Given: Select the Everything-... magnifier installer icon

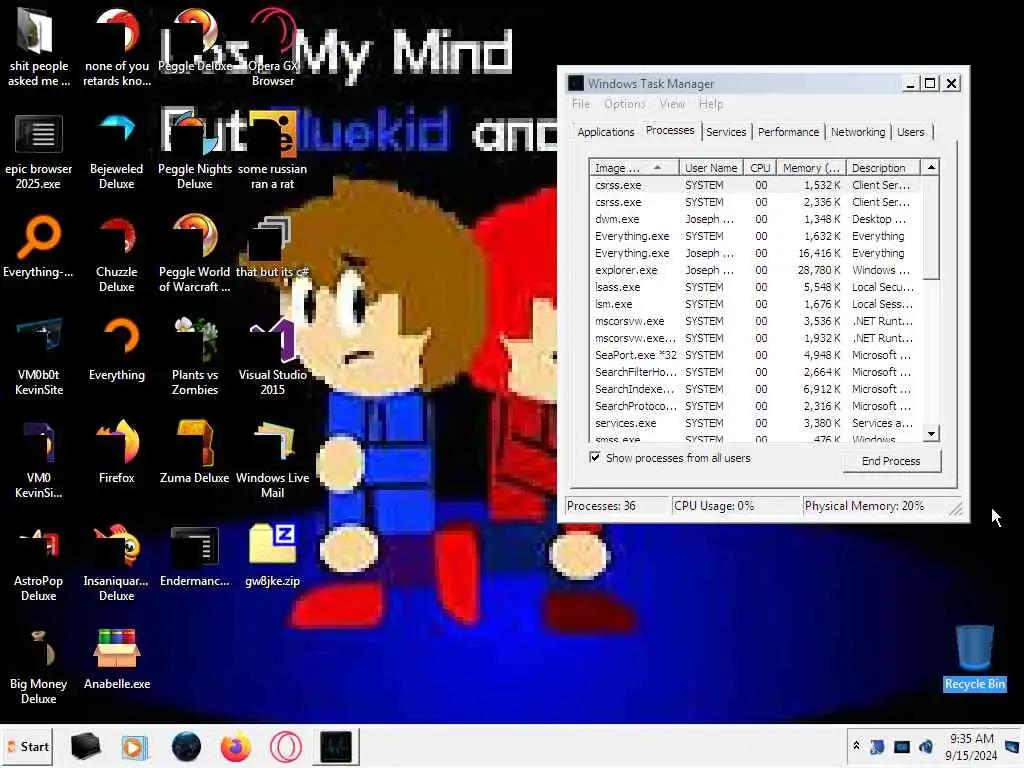Looking at the screenshot, I should 39,246.
